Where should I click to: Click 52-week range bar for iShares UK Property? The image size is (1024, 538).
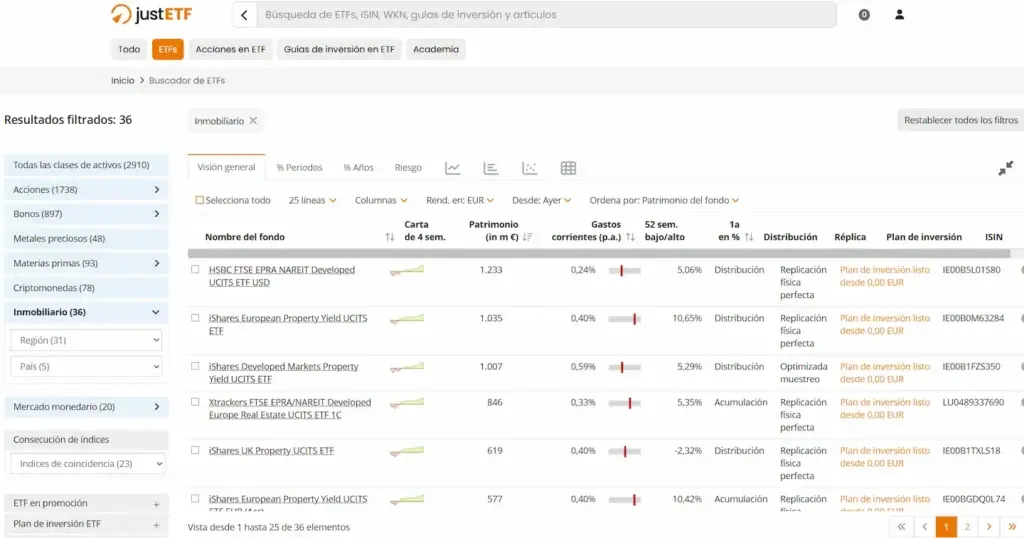[624, 451]
